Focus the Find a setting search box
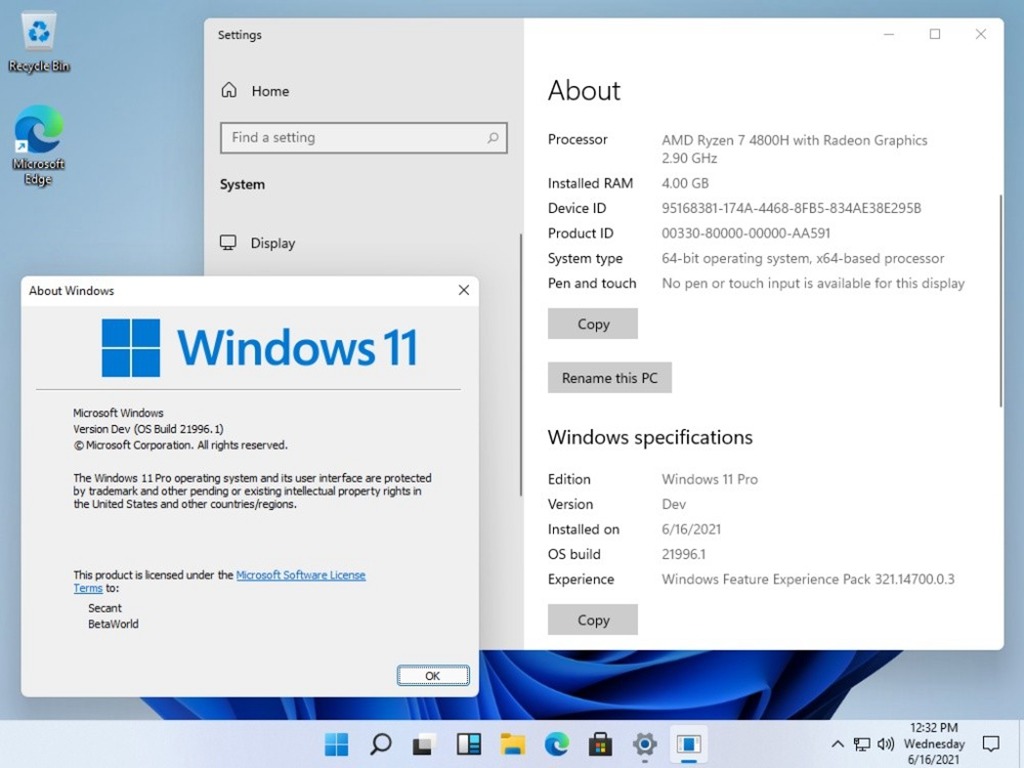Image resolution: width=1024 pixels, height=768 pixels. pos(364,138)
